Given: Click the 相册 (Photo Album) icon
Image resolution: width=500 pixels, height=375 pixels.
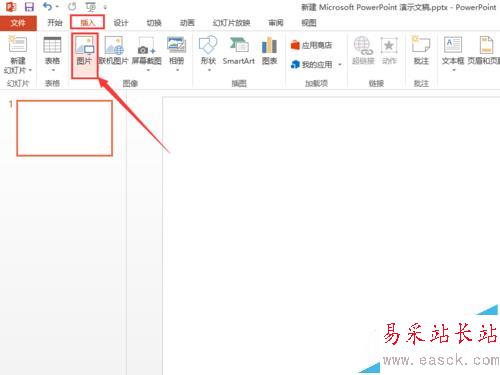Looking at the screenshot, I should click(x=177, y=45).
